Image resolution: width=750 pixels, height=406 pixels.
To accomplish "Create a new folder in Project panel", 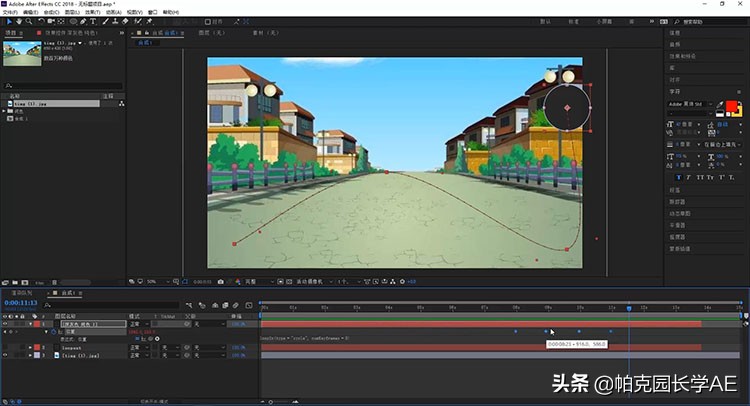I will pos(15,283).
